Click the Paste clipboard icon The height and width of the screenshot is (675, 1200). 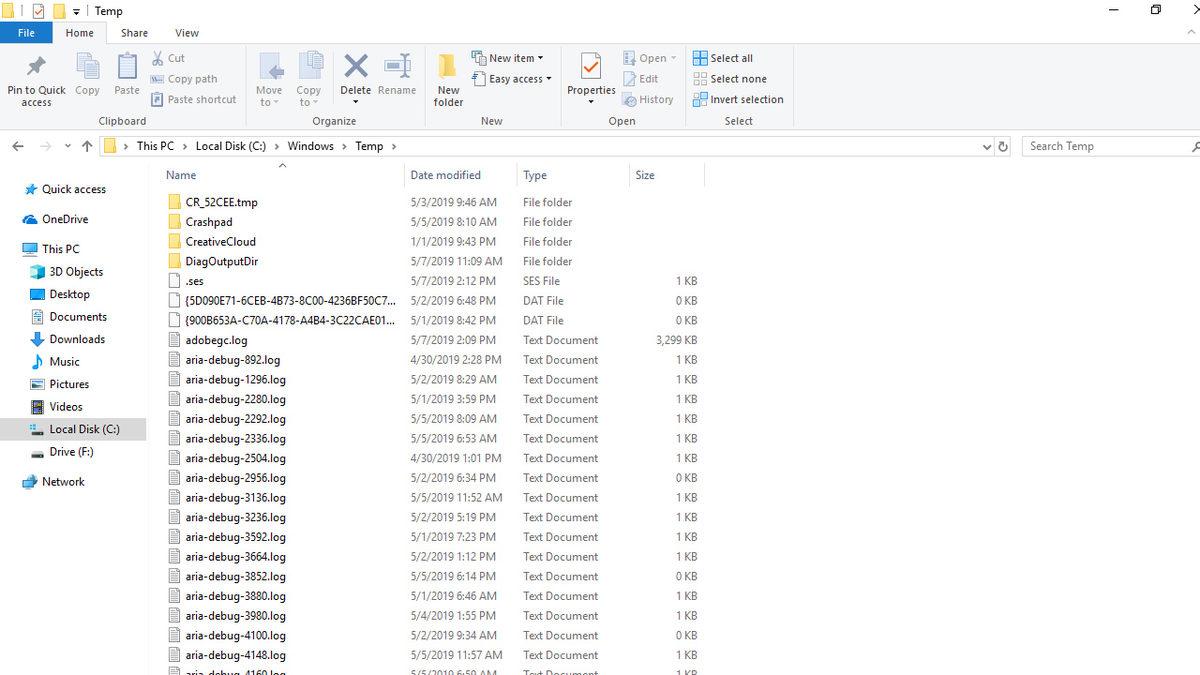pos(127,68)
